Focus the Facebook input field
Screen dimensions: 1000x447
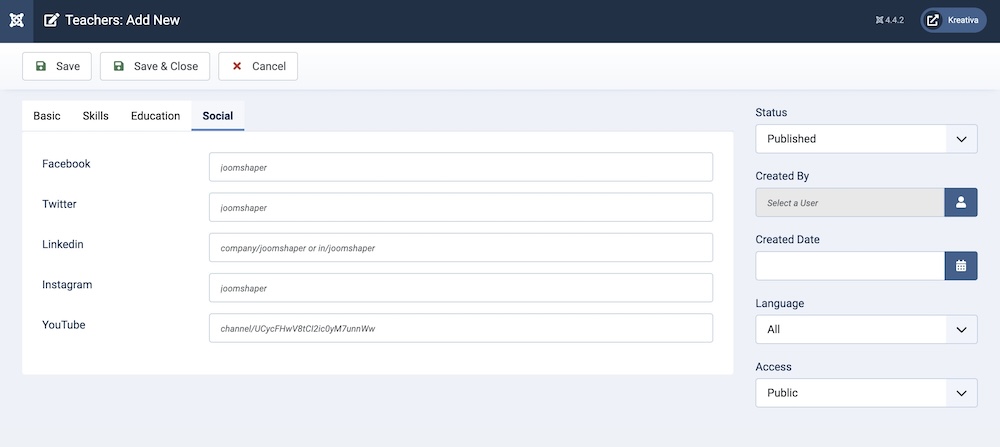(x=460, y=167)
